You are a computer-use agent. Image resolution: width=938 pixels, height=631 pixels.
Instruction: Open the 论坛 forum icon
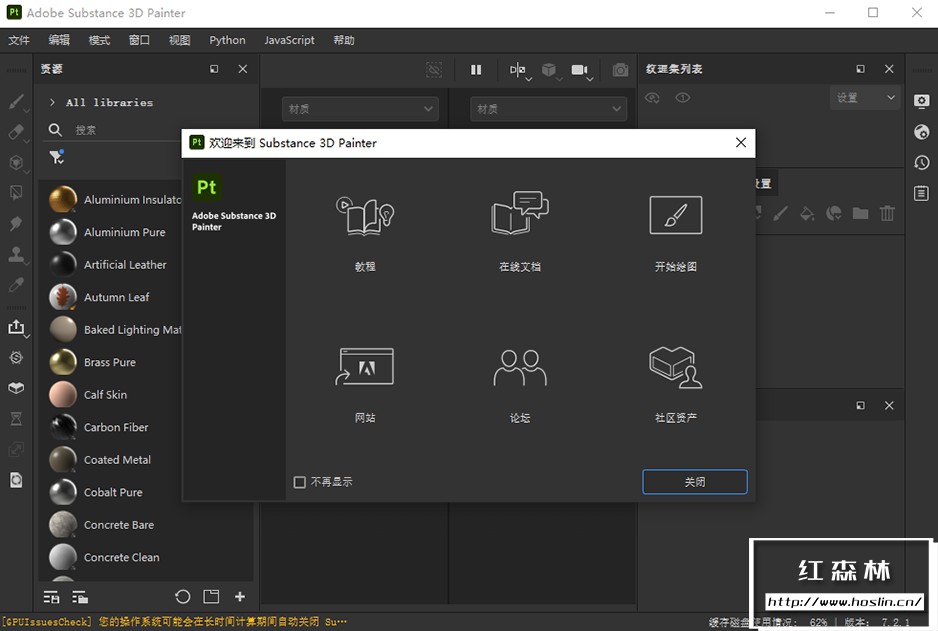(x=520, y=367)
